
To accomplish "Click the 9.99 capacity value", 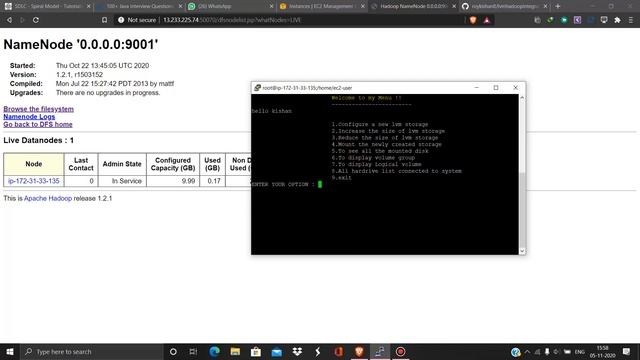I will tap(188, 181).
